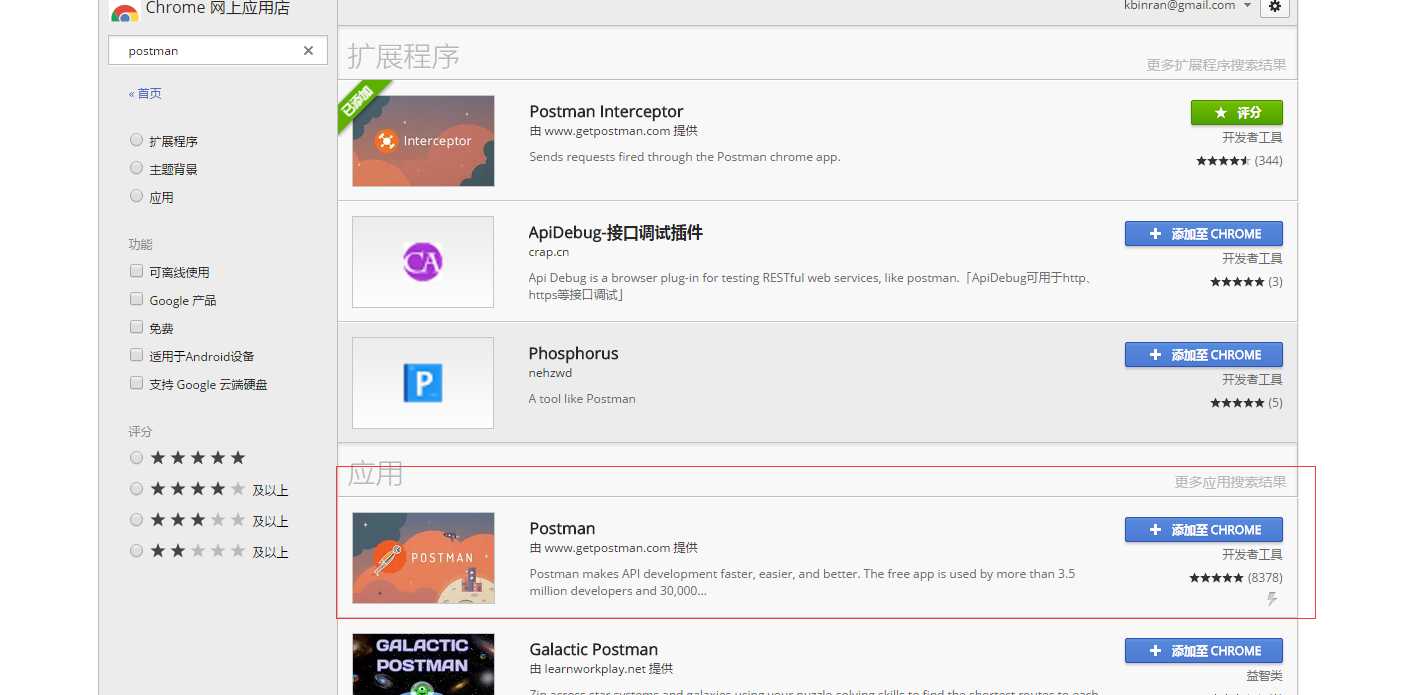Viewport: 1411px width, 695px height.
Task: Click 开发者工具 category under Phosphorus
Action: click(1252, 380)
